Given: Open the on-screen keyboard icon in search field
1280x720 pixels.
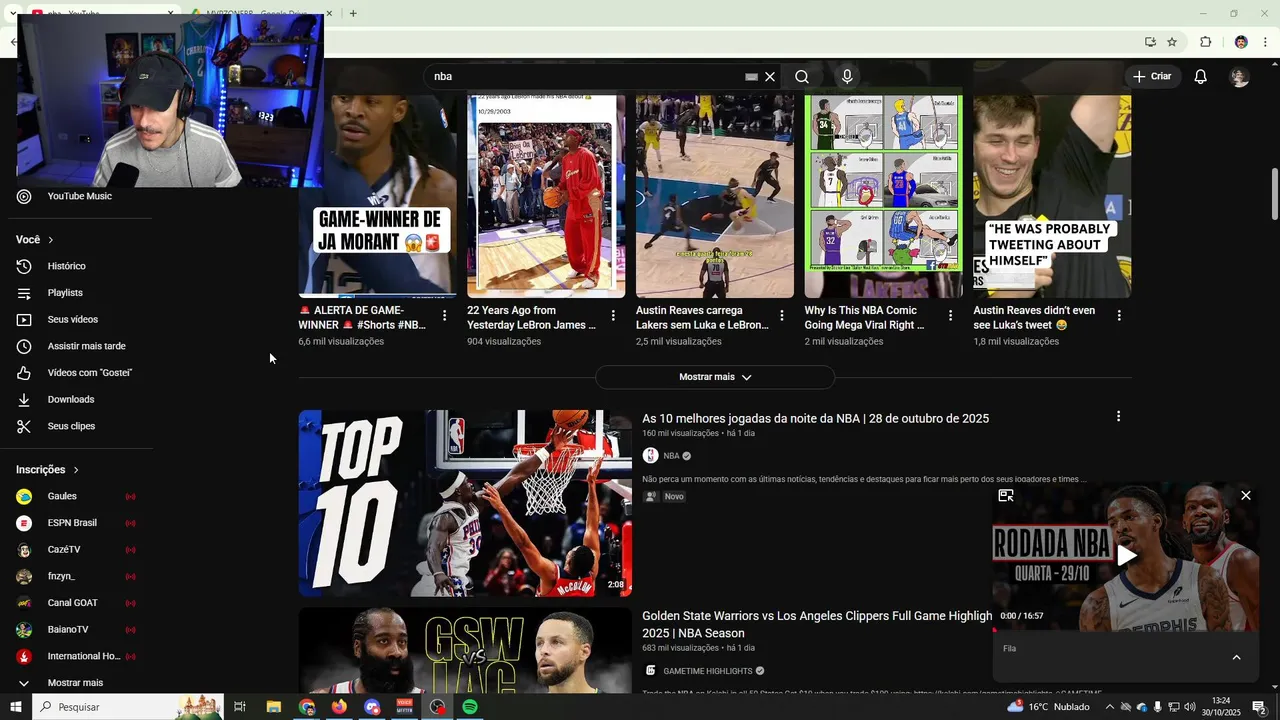Looking at the screenshot, I should (752, 77).
